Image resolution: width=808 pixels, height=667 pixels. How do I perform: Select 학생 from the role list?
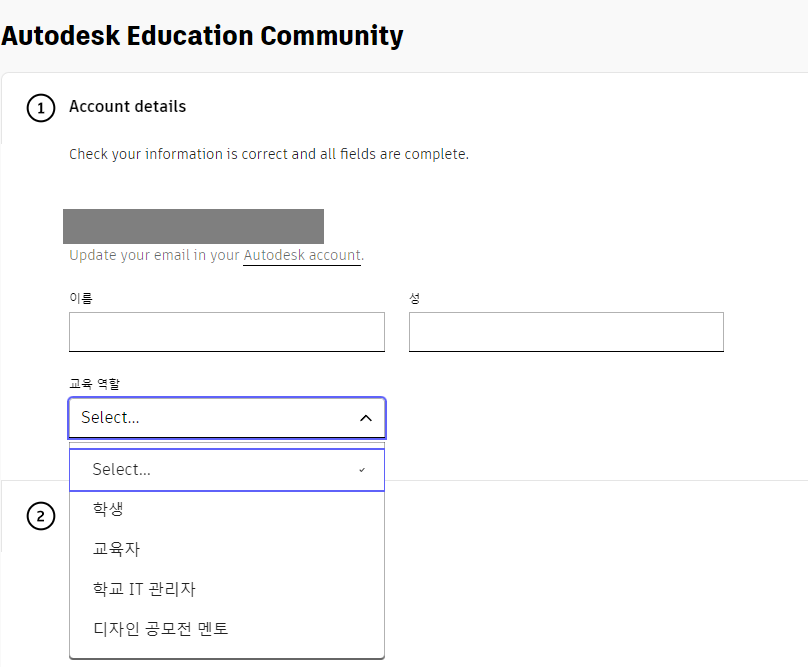pos(227,509)
